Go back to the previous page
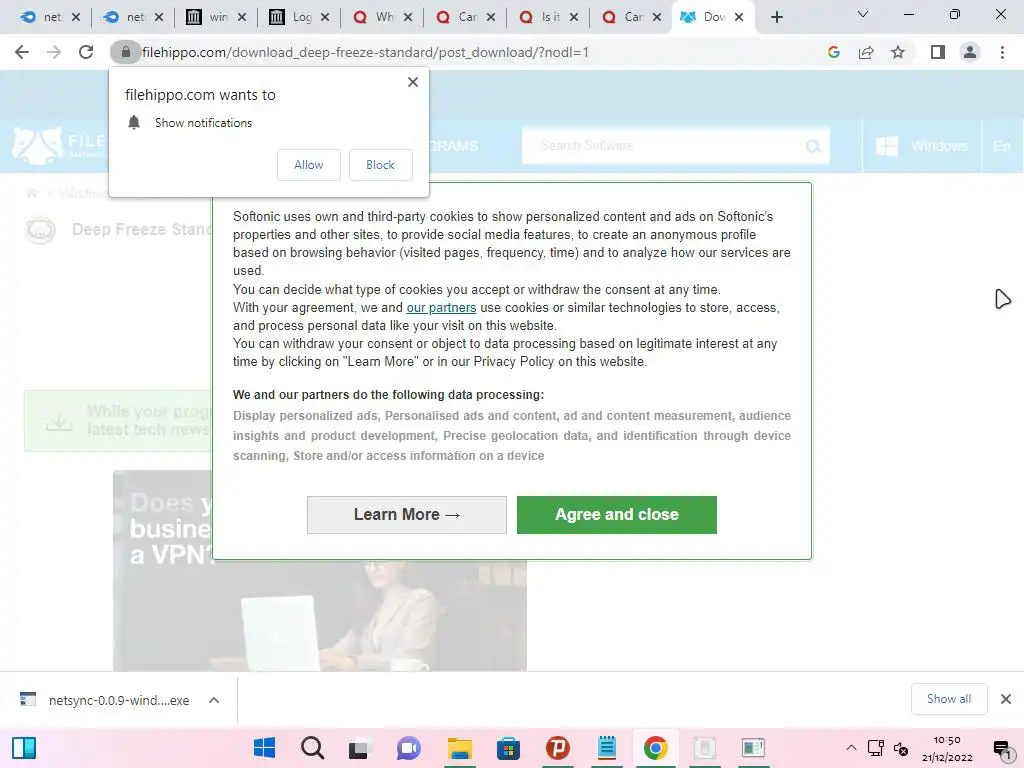 pos(22,52)
